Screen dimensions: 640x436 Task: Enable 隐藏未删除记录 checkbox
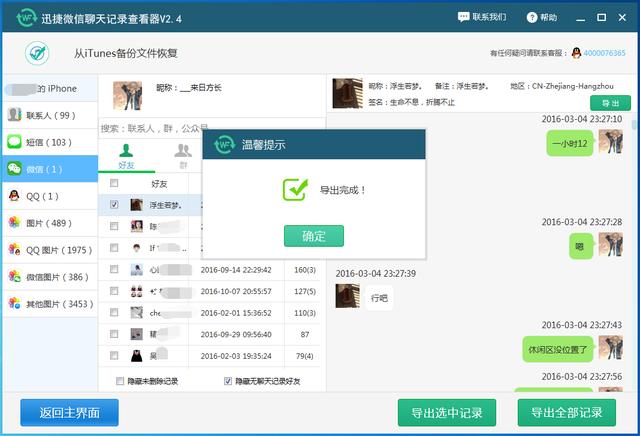[120, 381]
